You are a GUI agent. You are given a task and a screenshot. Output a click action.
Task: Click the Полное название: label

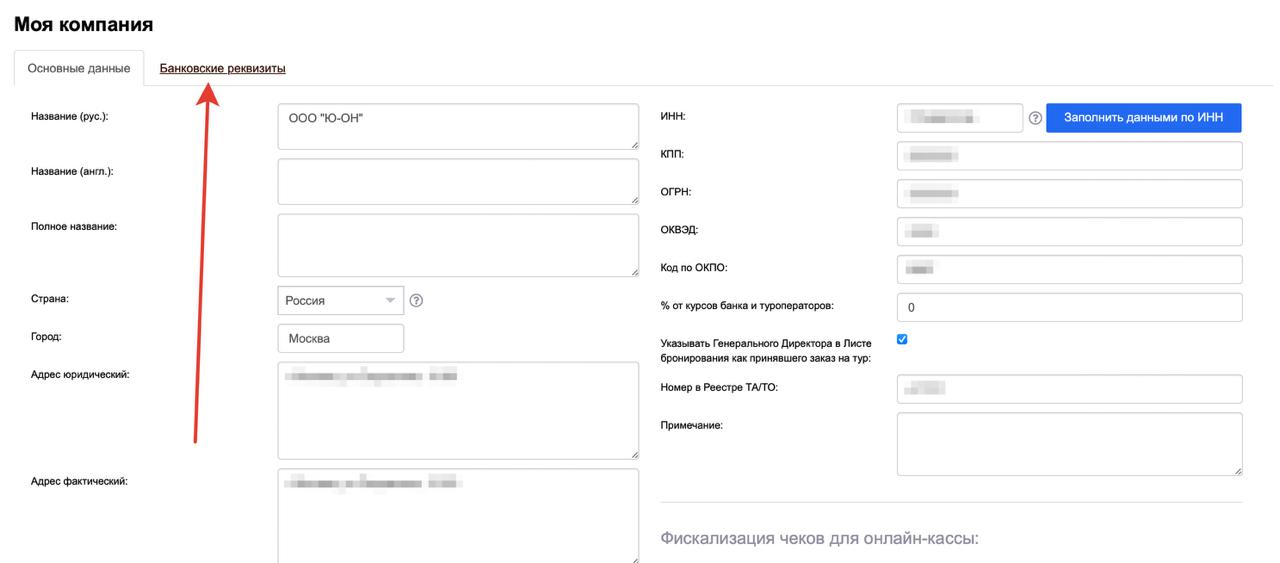(x=75, y=226)
